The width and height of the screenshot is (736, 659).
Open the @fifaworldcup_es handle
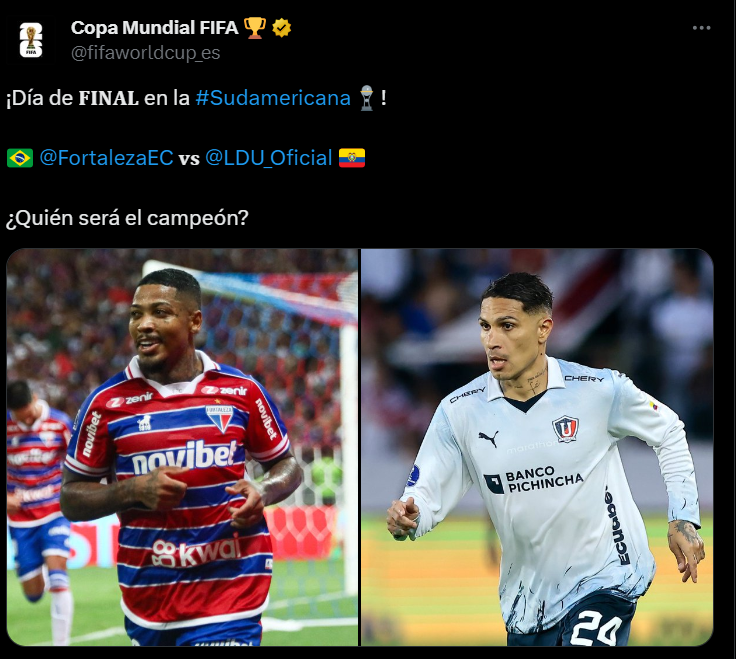tap(145, 53)
